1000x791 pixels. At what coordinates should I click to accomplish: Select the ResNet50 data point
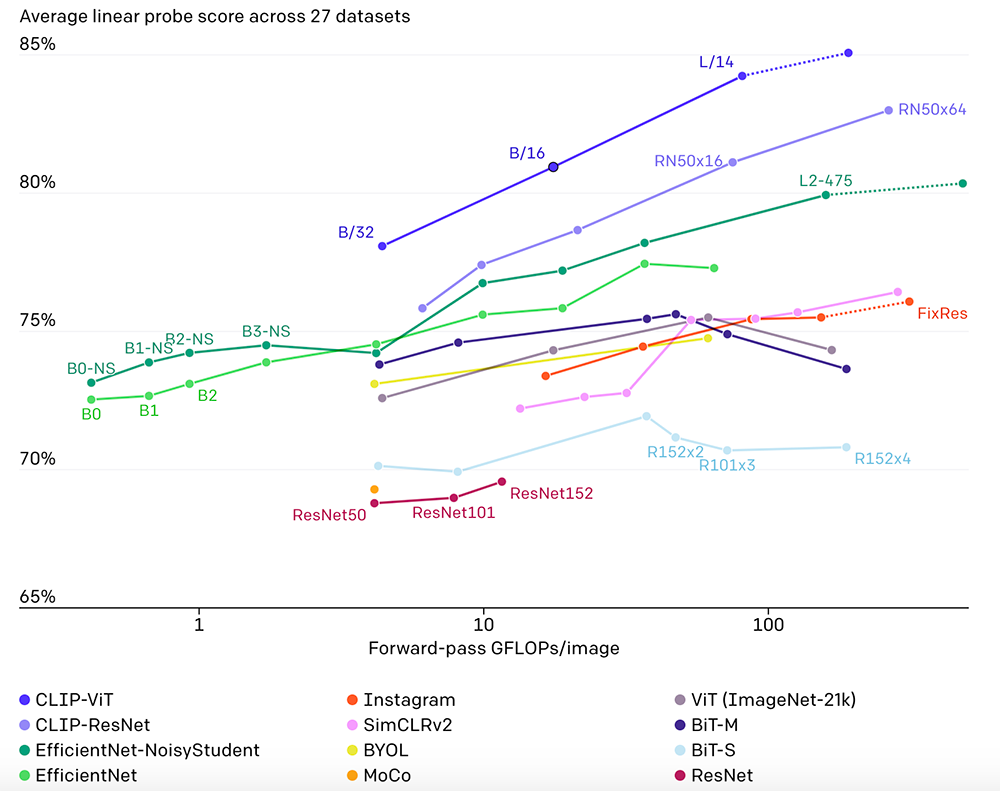click(x=374, y=503)
